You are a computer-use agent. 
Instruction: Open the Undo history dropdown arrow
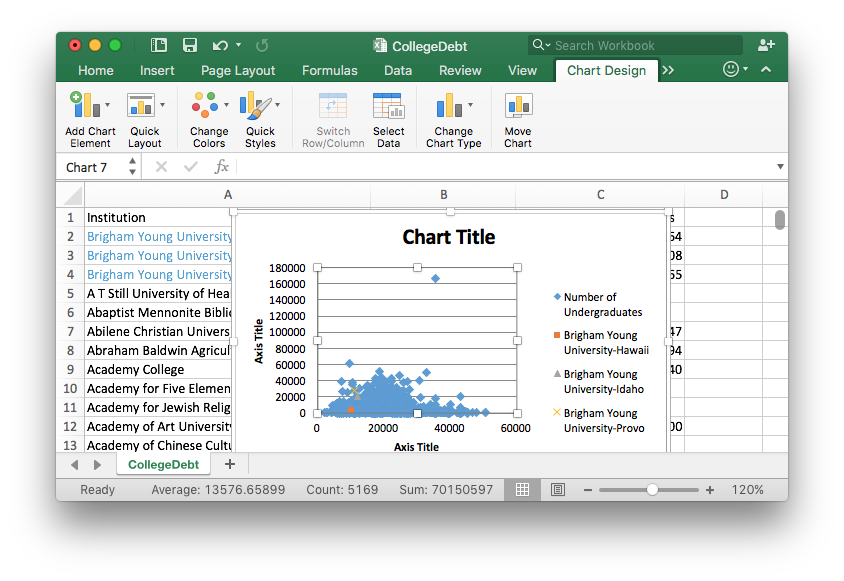coord(238,45)
